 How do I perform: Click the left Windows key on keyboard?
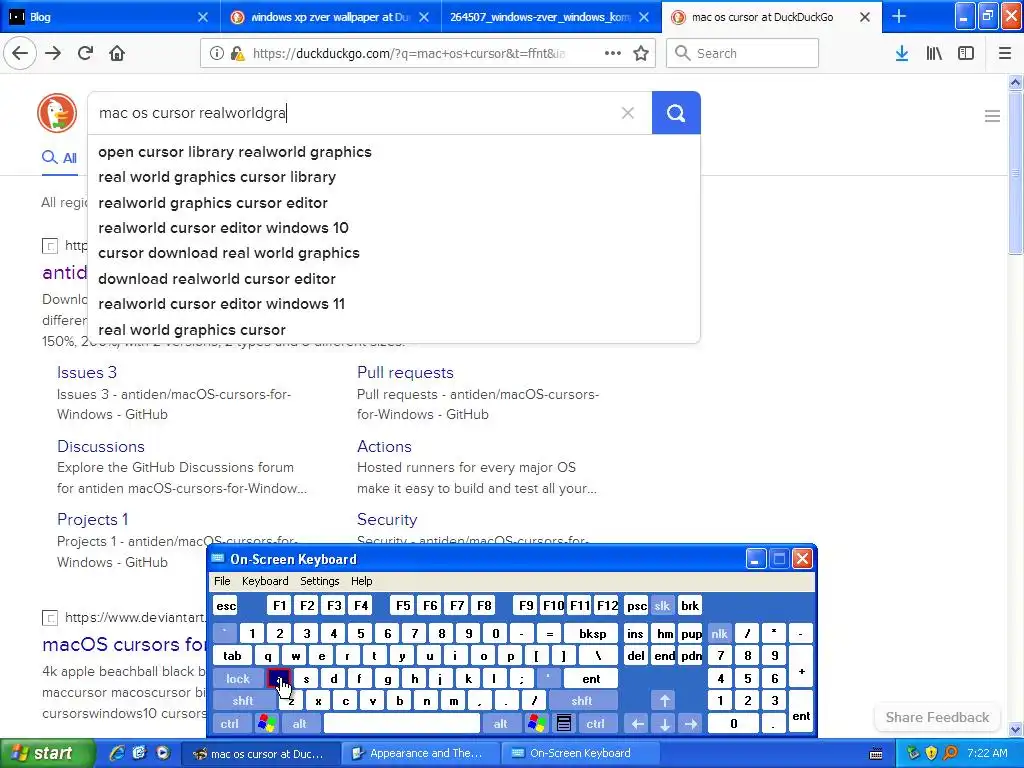coord(266,724)
